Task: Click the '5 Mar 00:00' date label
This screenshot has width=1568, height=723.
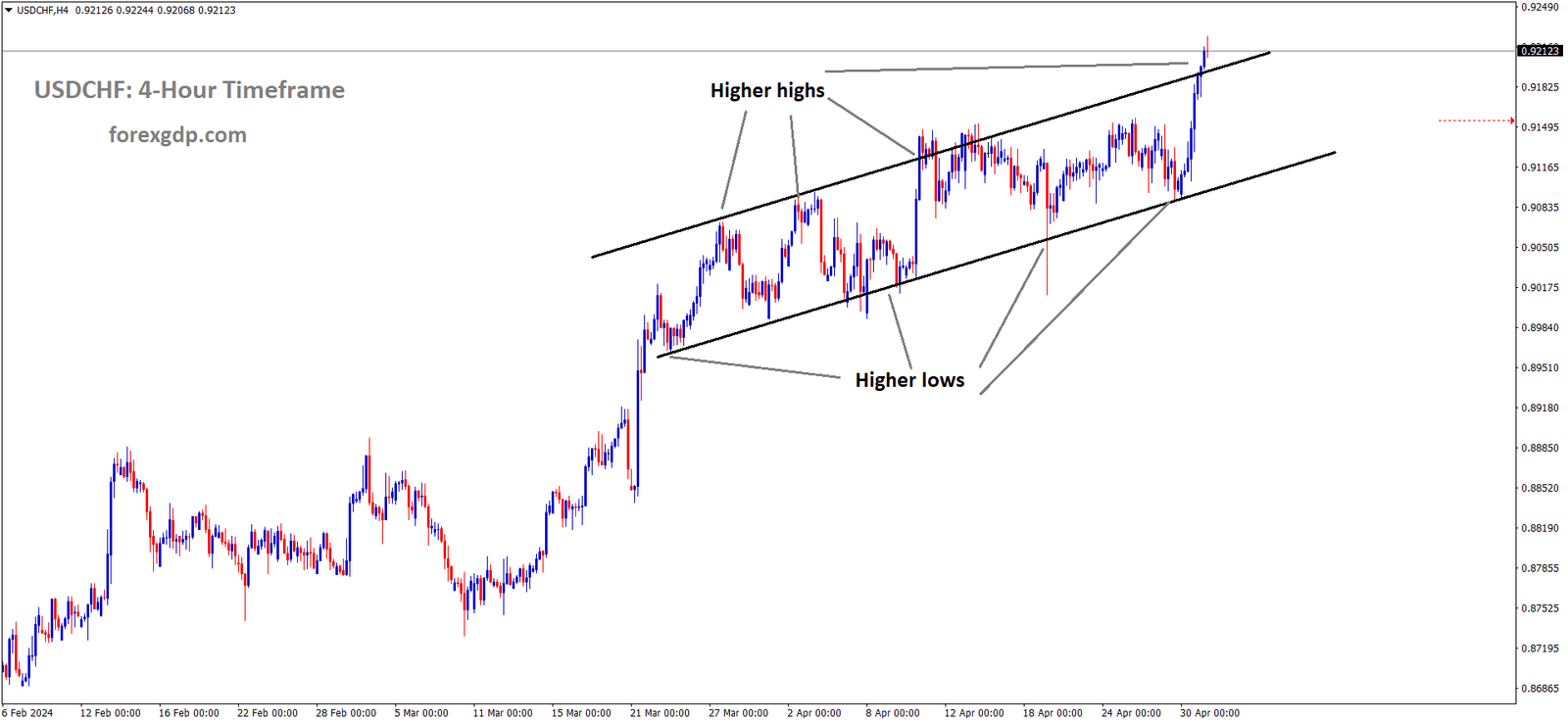Action: coord(421,713)
